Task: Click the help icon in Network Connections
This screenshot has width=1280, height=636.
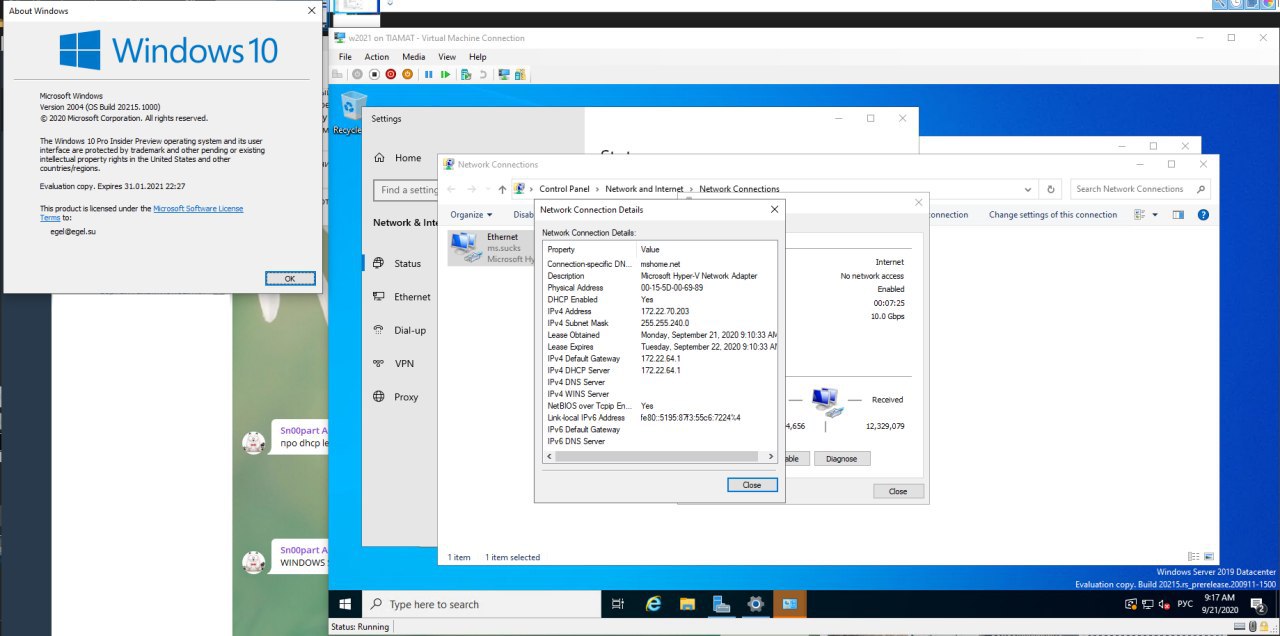Action: 1203,214
